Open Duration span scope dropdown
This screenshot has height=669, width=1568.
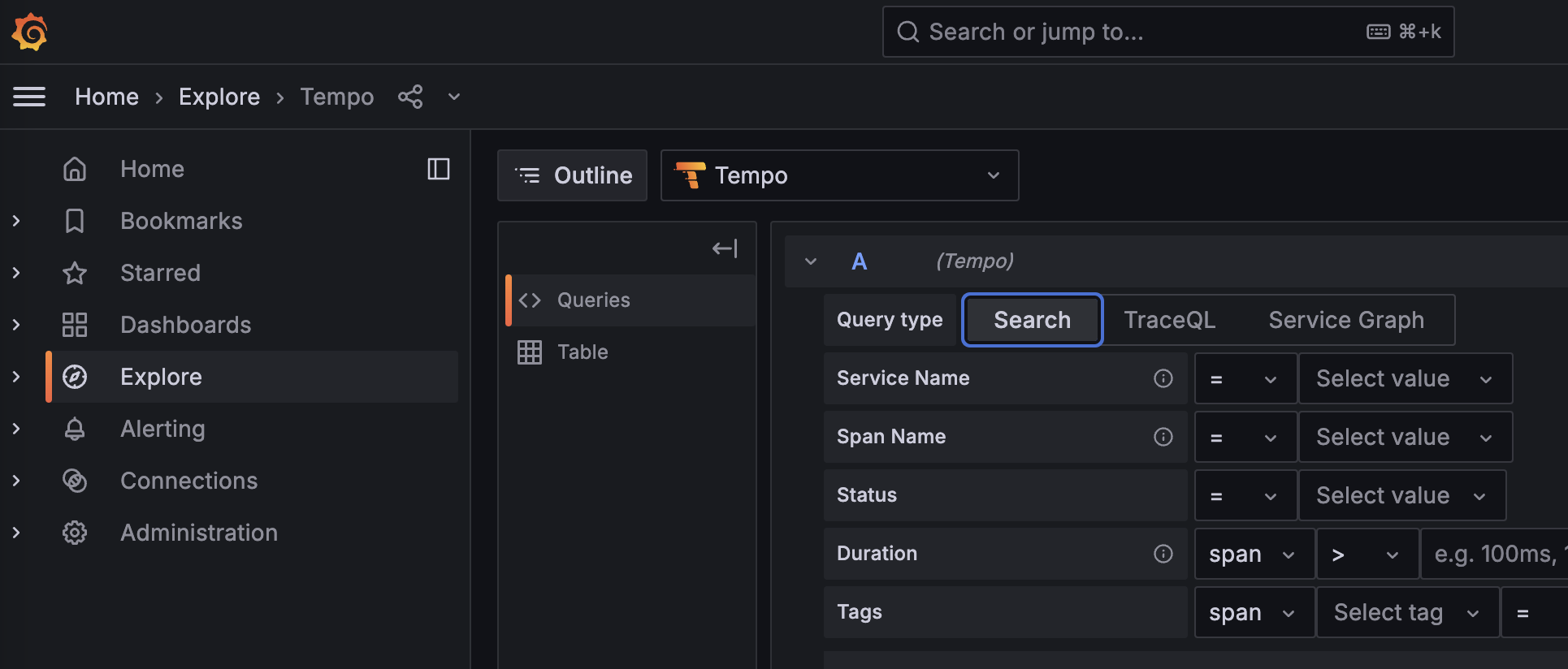1254,554
